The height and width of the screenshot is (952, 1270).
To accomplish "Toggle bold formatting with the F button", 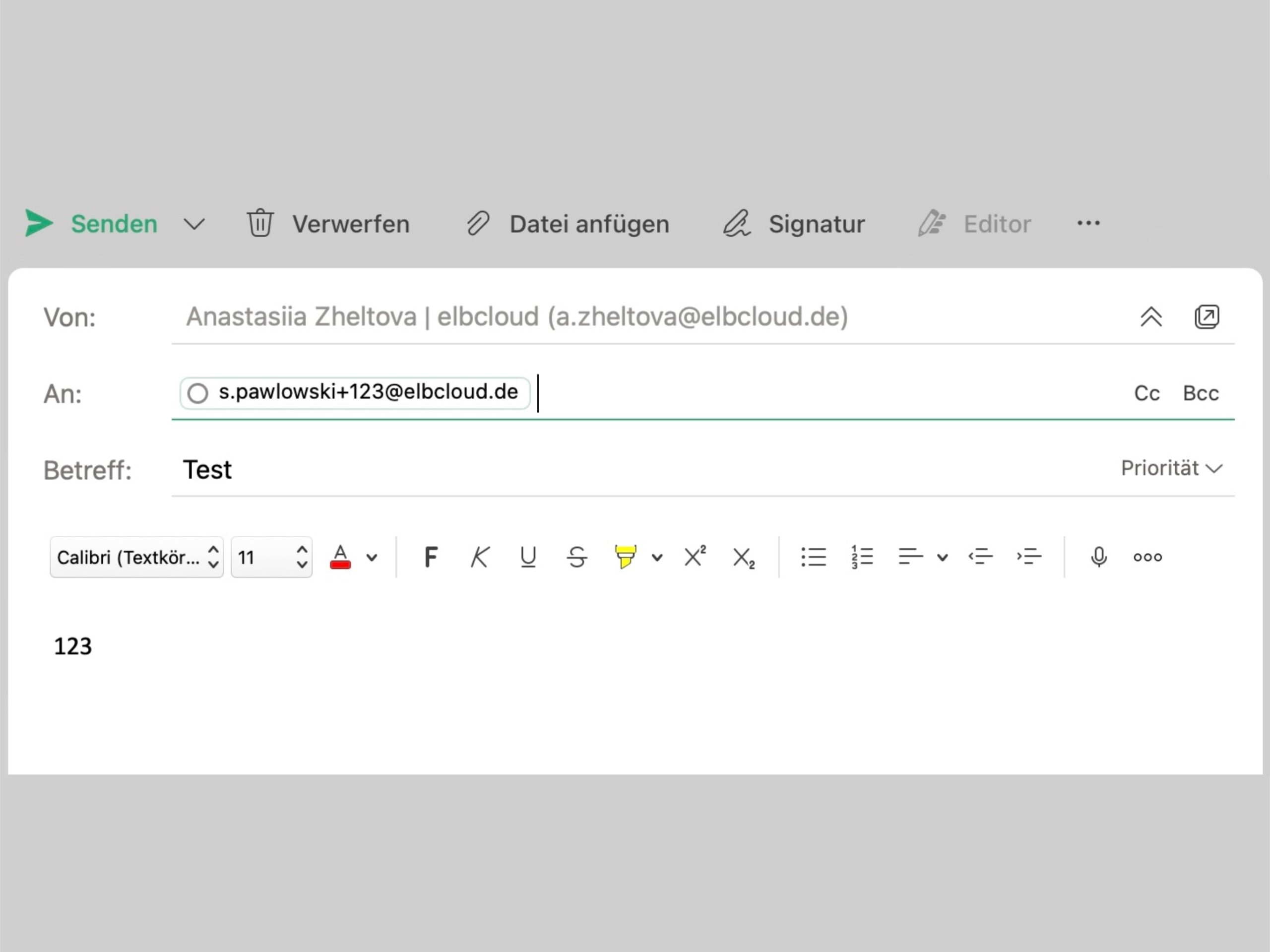I will tap(431, 557).
